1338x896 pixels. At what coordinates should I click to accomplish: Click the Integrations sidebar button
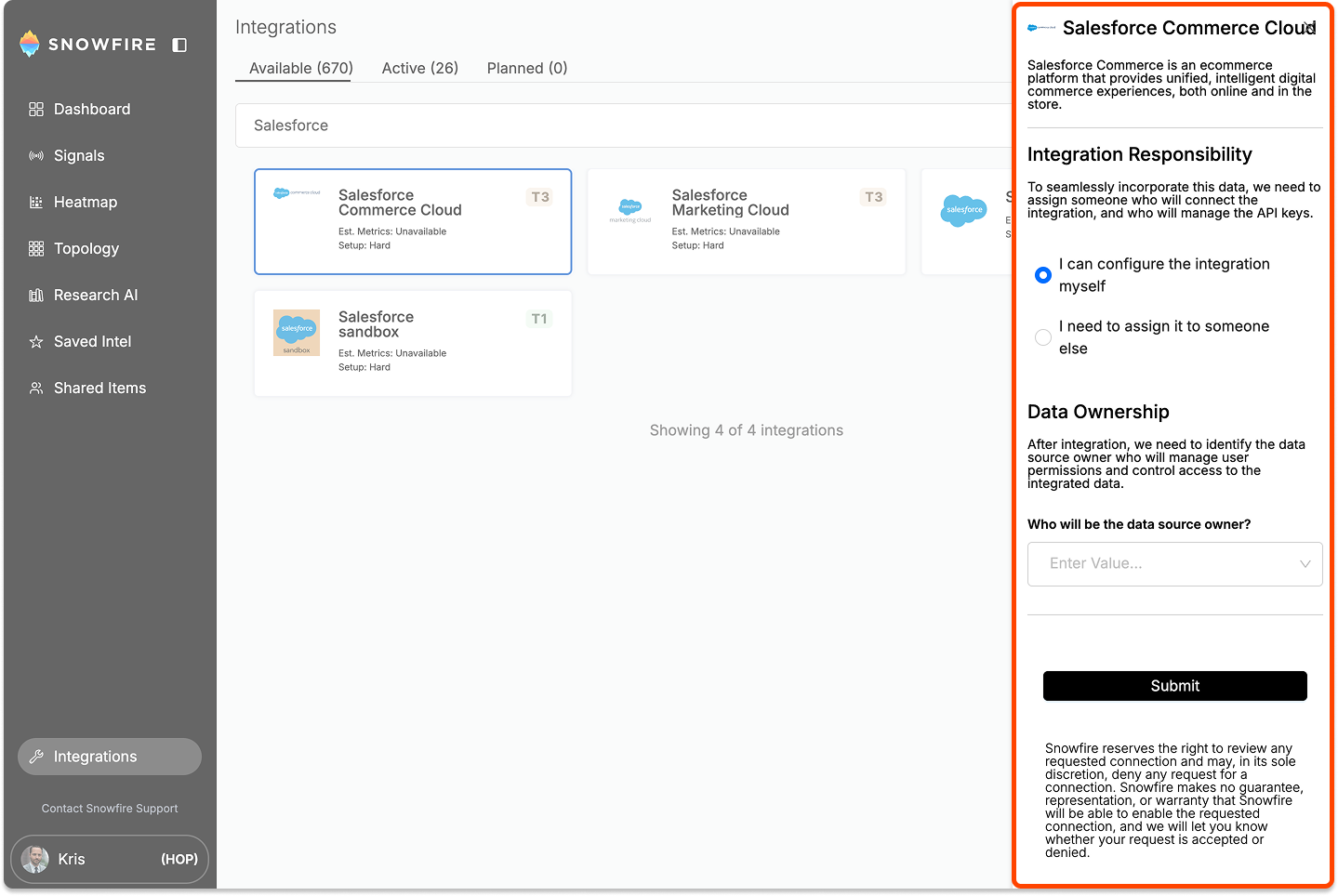tap(110, 757)
